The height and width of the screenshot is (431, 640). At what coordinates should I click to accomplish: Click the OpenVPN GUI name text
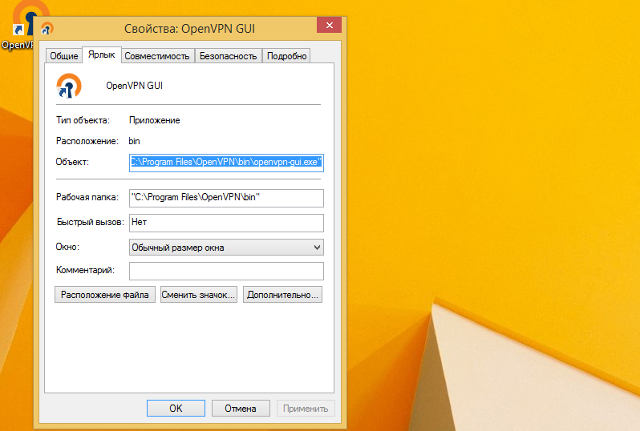pyautogui.click(x=134, y=86)
